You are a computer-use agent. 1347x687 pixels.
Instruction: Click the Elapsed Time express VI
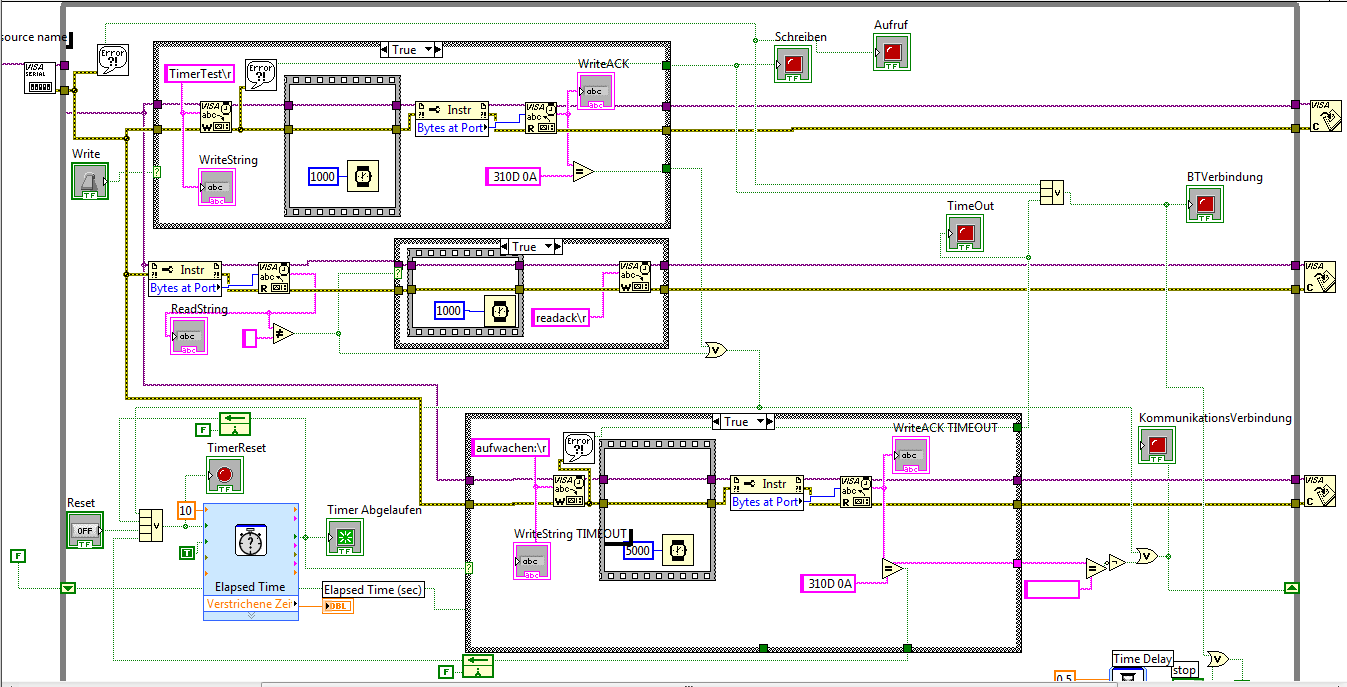250,561
